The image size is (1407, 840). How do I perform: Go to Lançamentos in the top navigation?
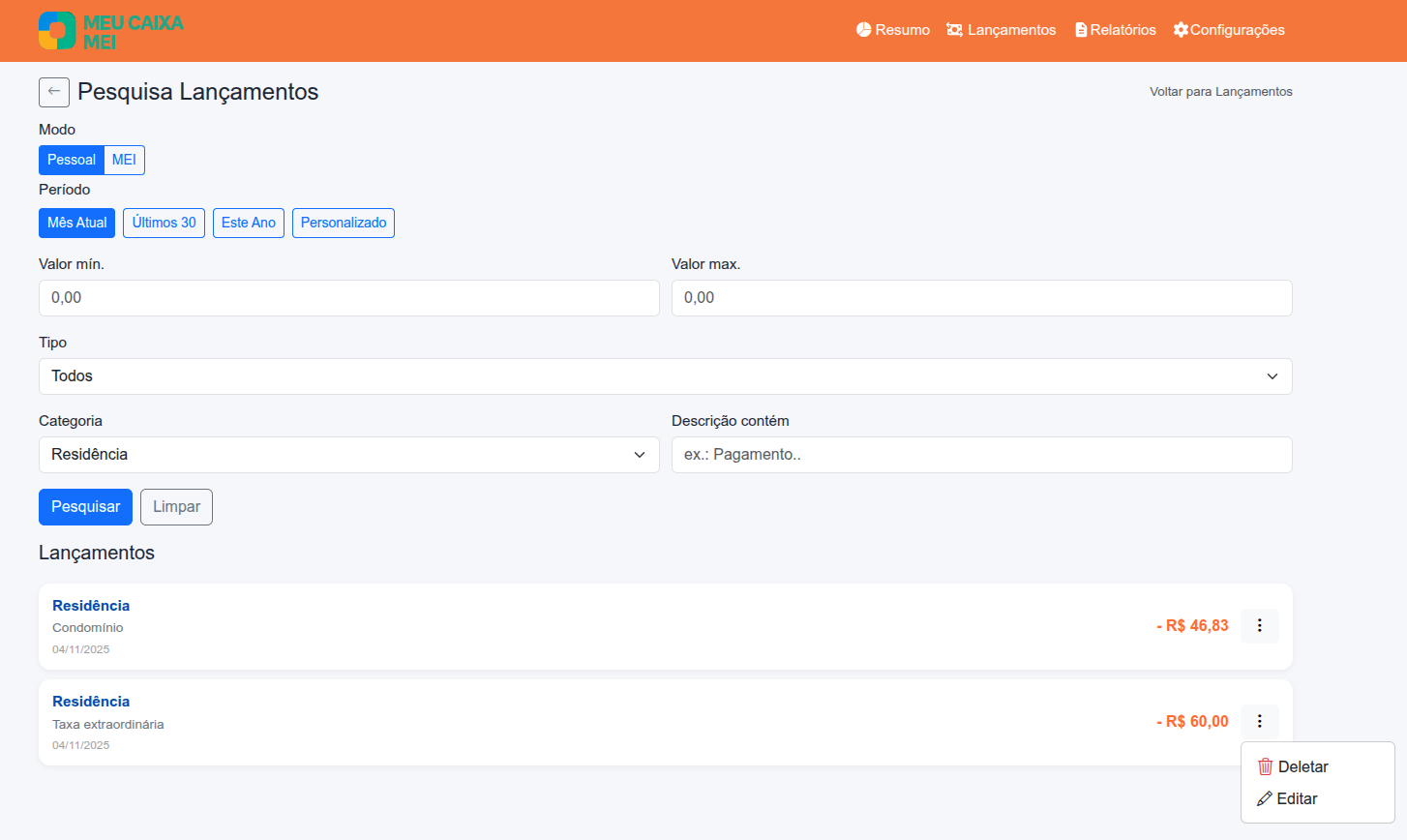click(1001, 30)
